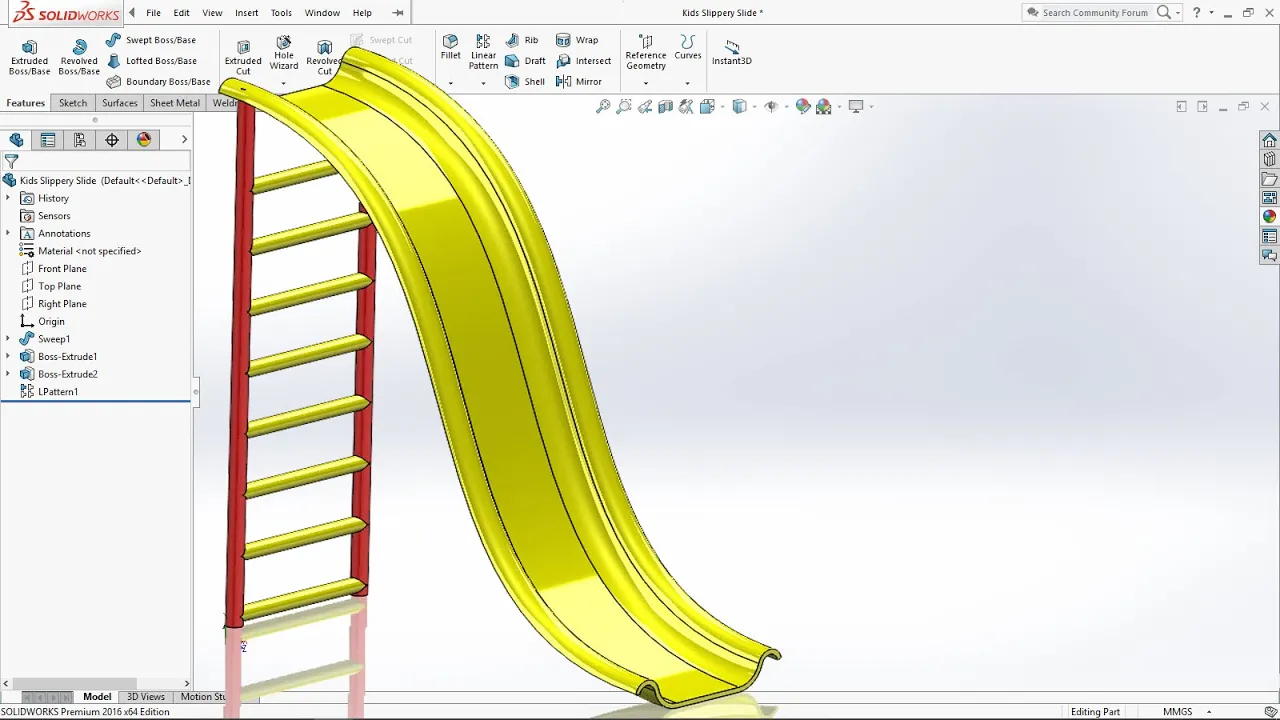
Task: Open the DisplayManager tab
Action: point(144,140)
